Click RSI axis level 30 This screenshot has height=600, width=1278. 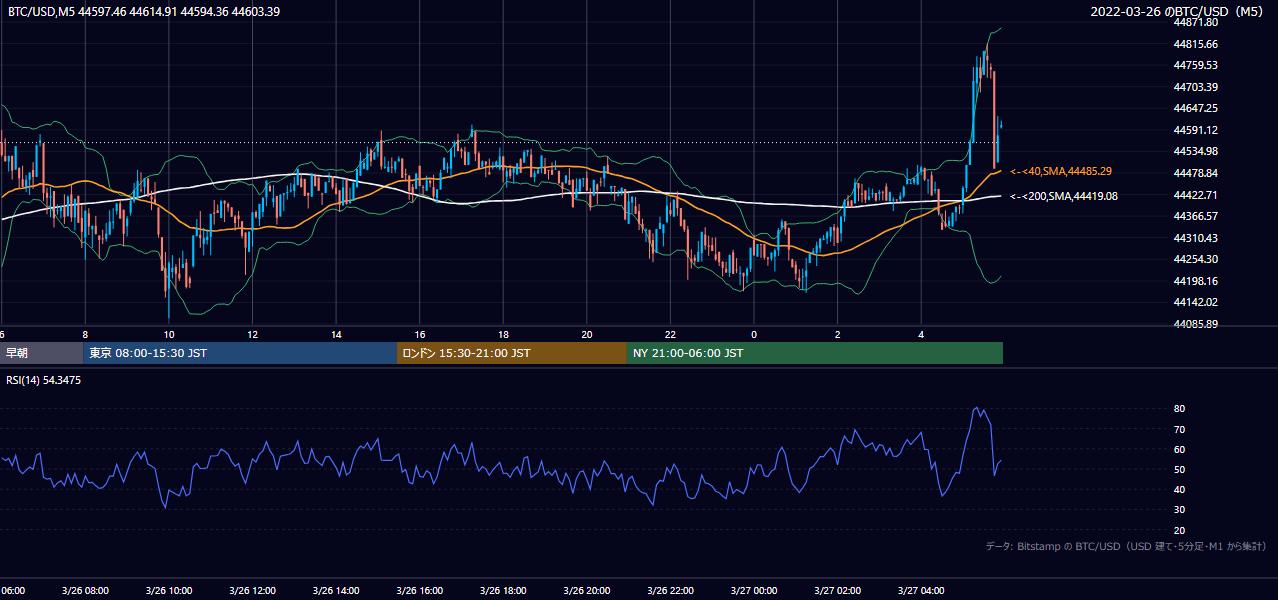(1180, 510)
